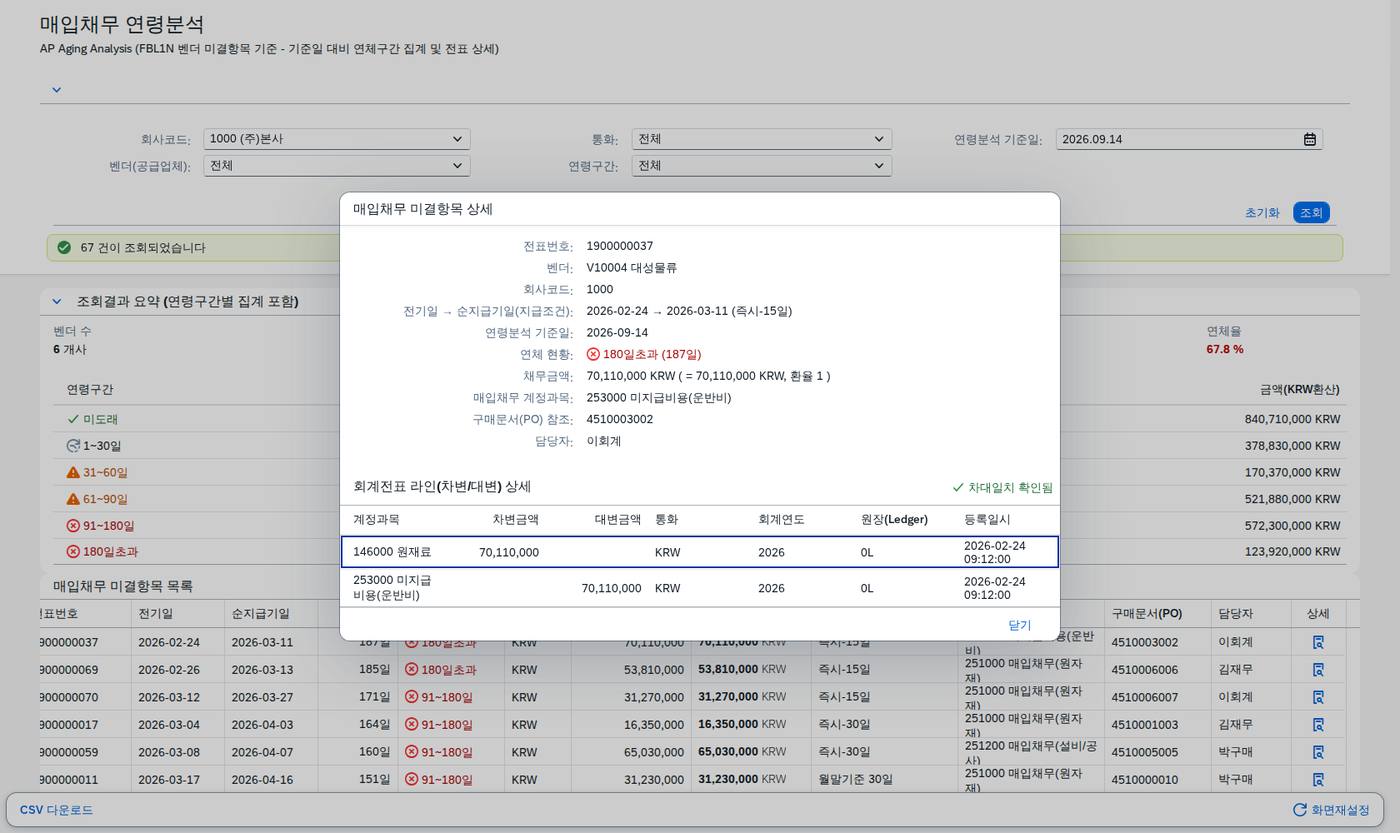Screen dimensions: 1400x833
Task: Click the 차변금액 column header in dialog
Action: click(x=515, y=520)
